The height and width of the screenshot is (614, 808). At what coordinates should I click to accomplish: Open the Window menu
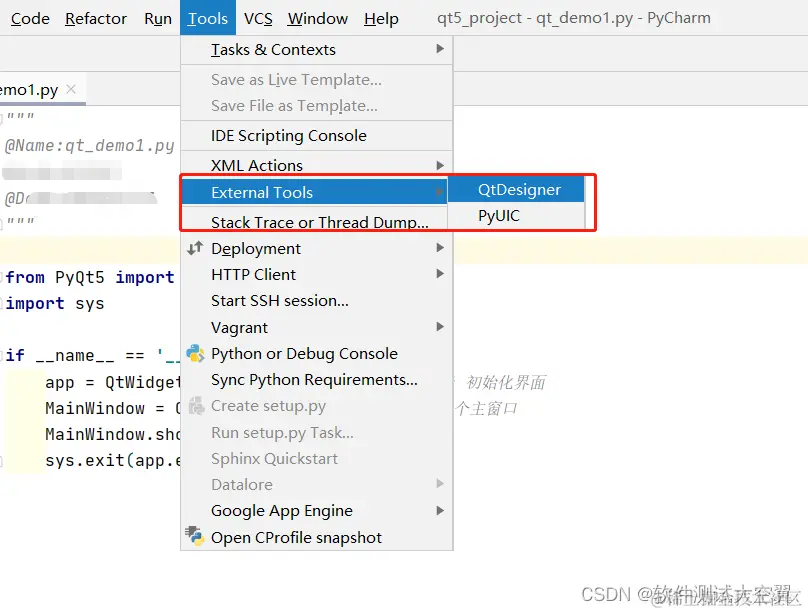click(317, 19)
